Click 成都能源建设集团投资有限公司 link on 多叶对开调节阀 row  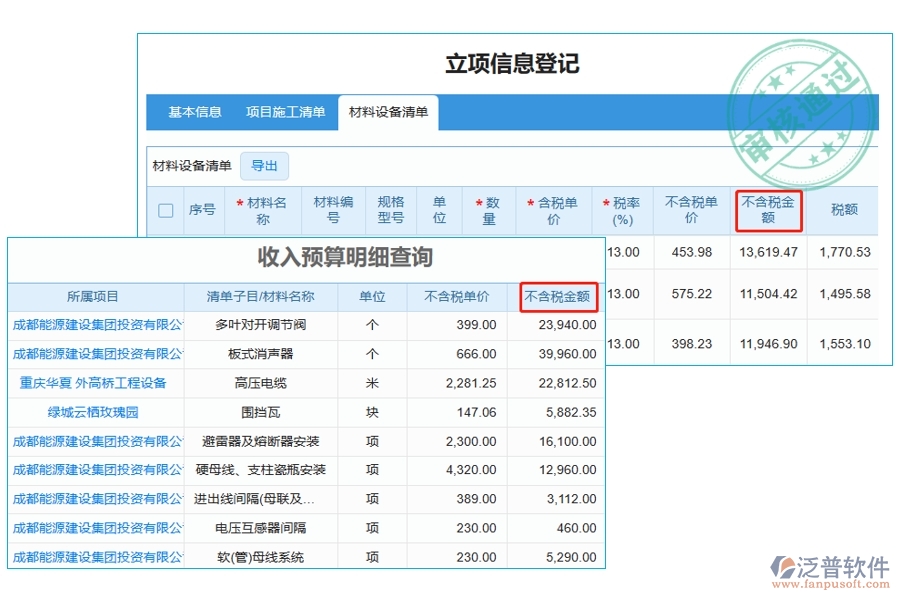pos(95,325)
